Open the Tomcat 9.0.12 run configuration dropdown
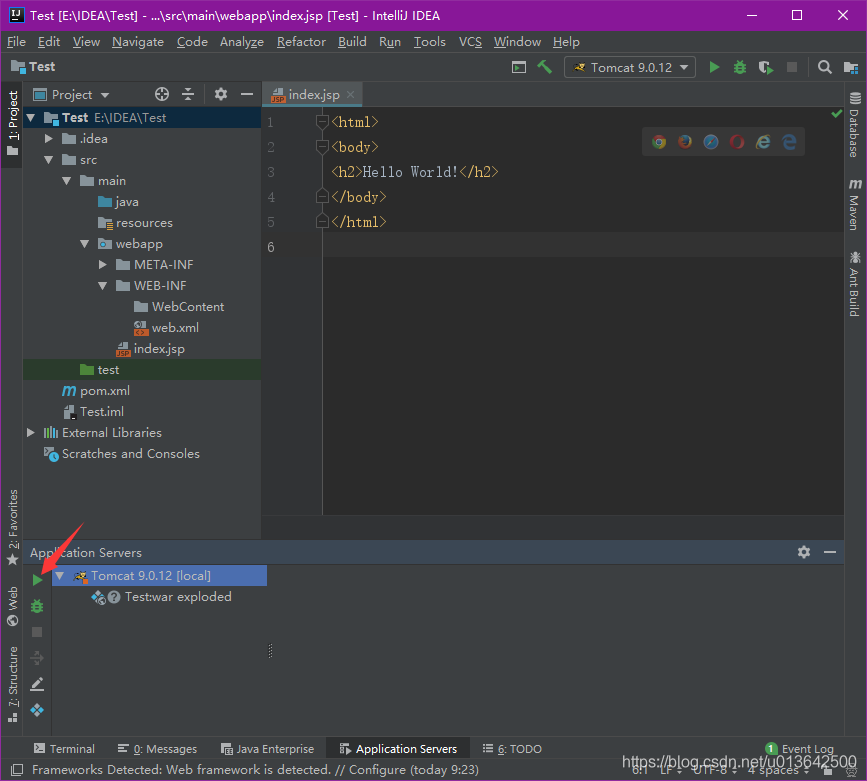Screen dimensions: 867x781 [630, 67]
